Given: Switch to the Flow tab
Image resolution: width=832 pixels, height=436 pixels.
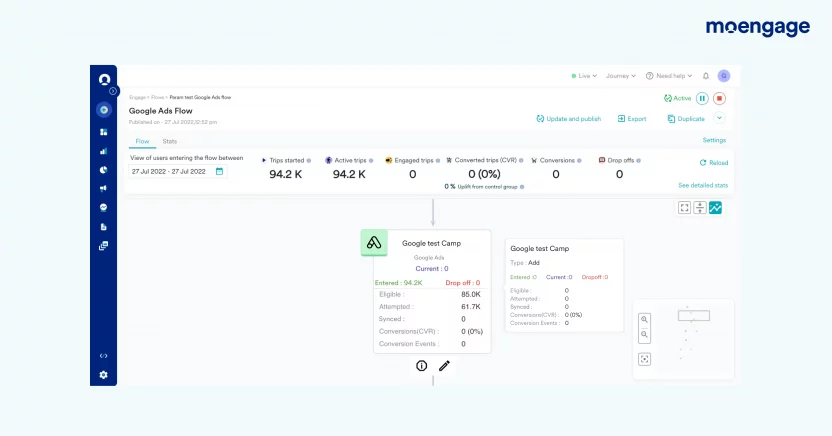Looking at the screenshot, I should coord(142,141).
